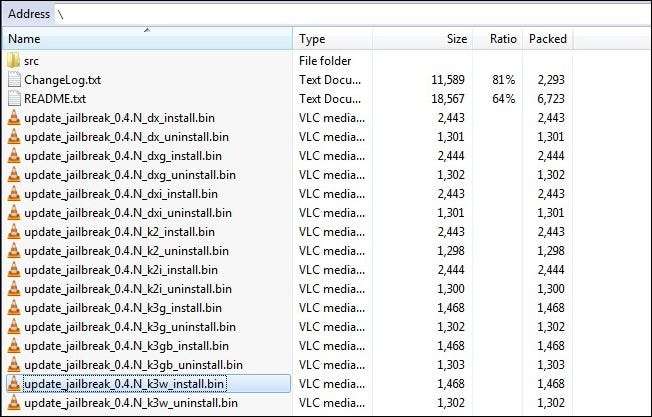Select highlighted update_jailbreak_0.4.N_k3w_install.bin

click(x=124, y=384)
